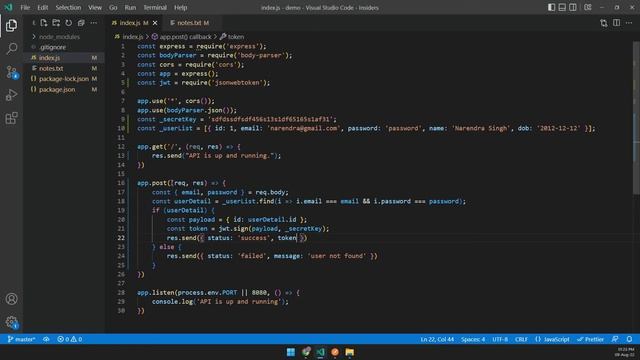
Task: Toggle the bottom panel visibility
Action: [562, 7]
